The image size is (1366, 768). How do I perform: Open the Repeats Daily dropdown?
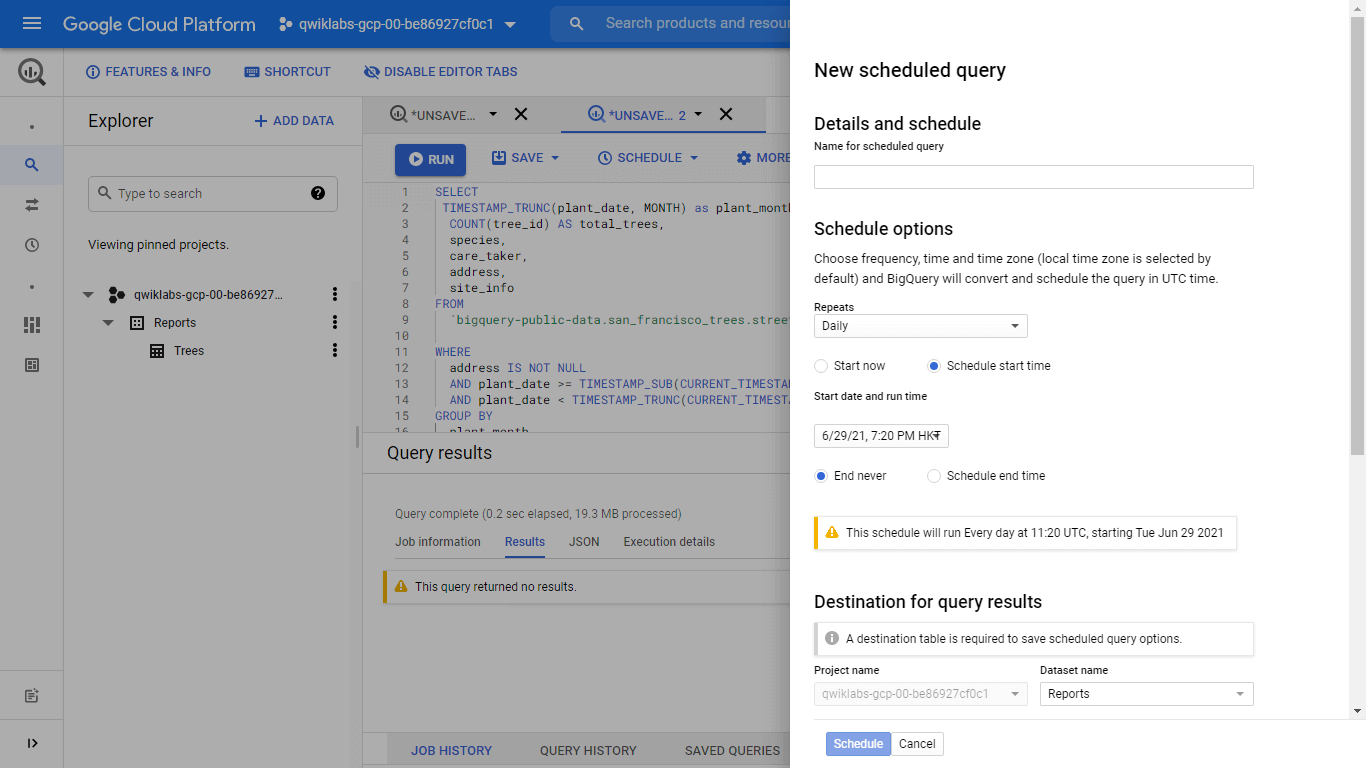tap(920, 326)
